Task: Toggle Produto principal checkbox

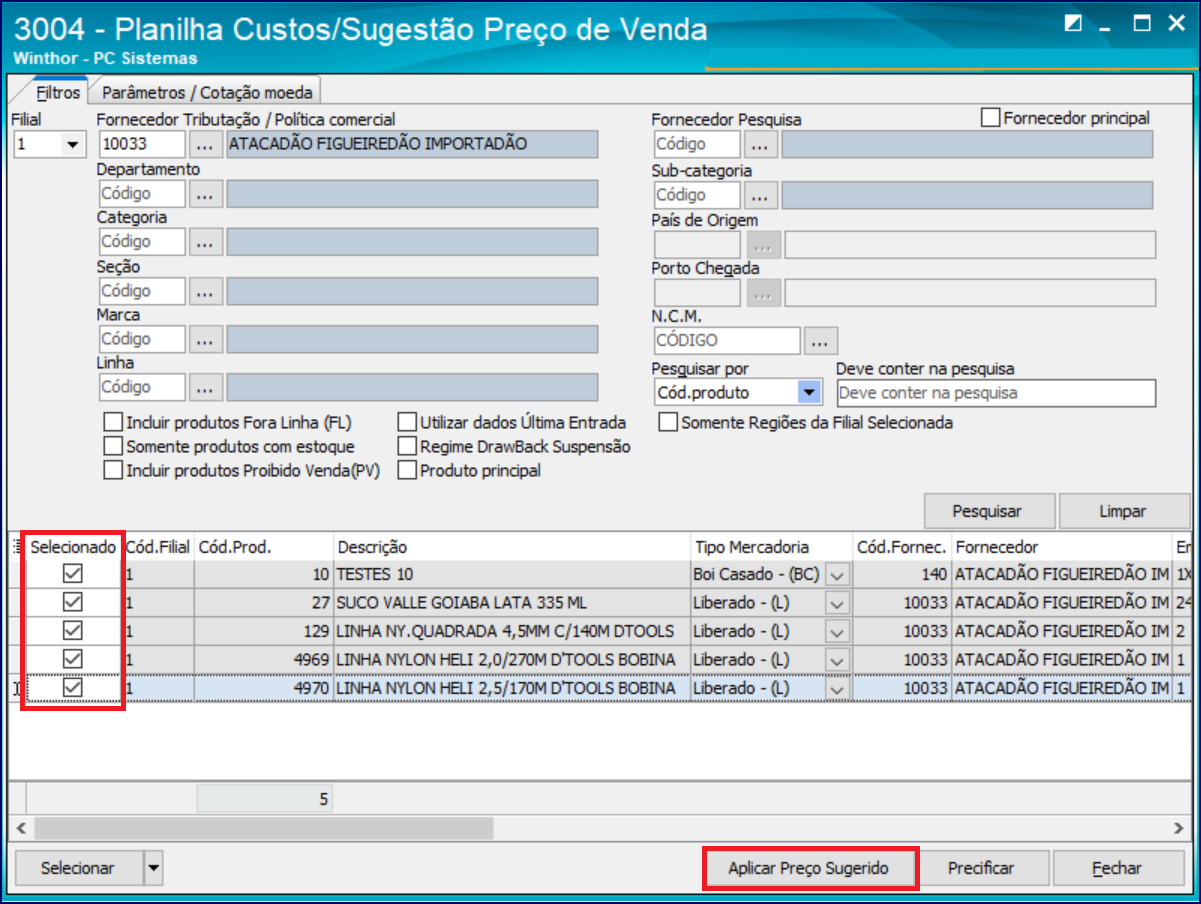Action: [x=407, y=471]
